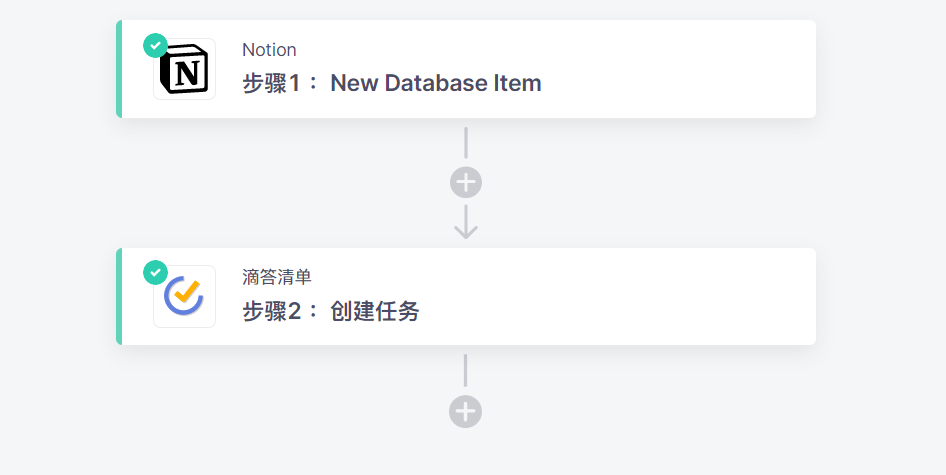Click the connector line below the 滴答清单 card
946x475 pixels.
pos(466,370)
